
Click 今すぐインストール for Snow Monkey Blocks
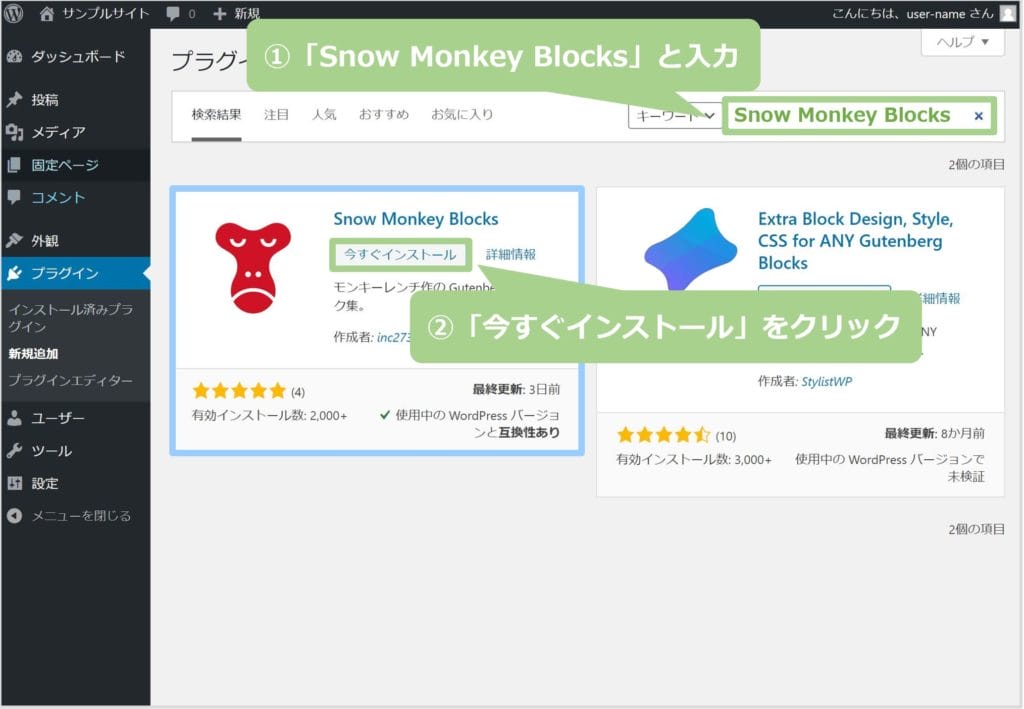[x=400, y=255]
